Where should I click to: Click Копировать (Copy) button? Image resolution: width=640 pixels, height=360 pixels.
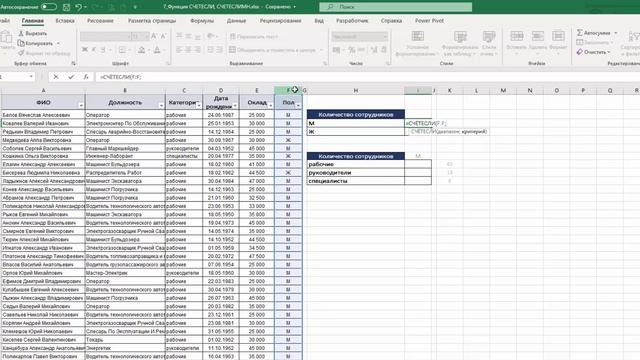[36, 43]
